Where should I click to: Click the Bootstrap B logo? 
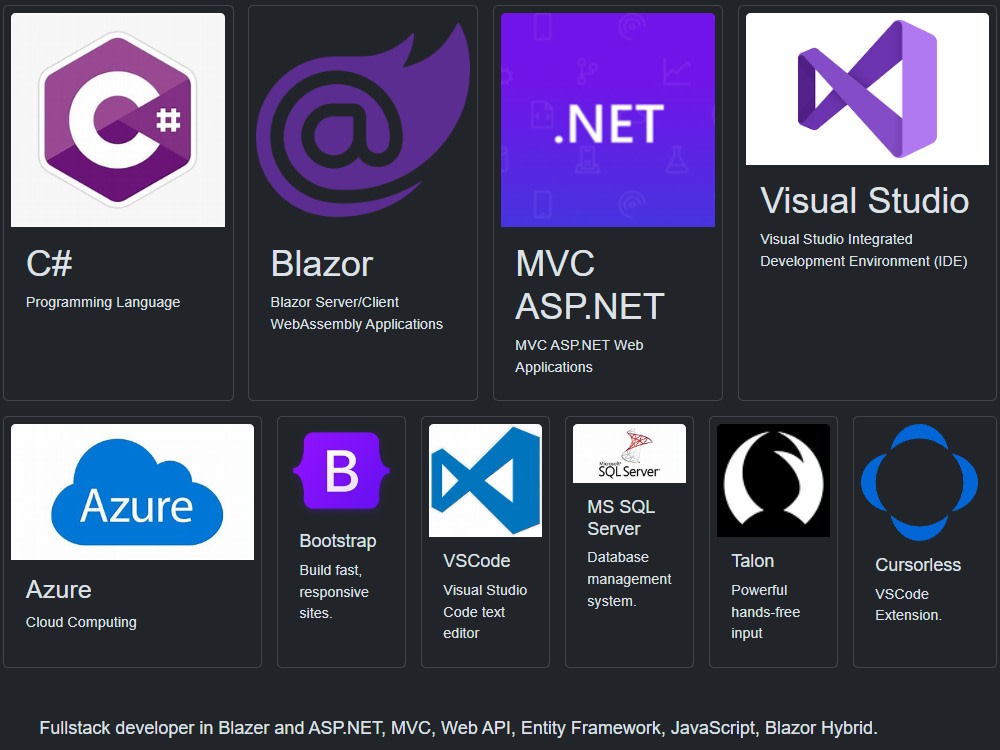[x=341, y=471]
